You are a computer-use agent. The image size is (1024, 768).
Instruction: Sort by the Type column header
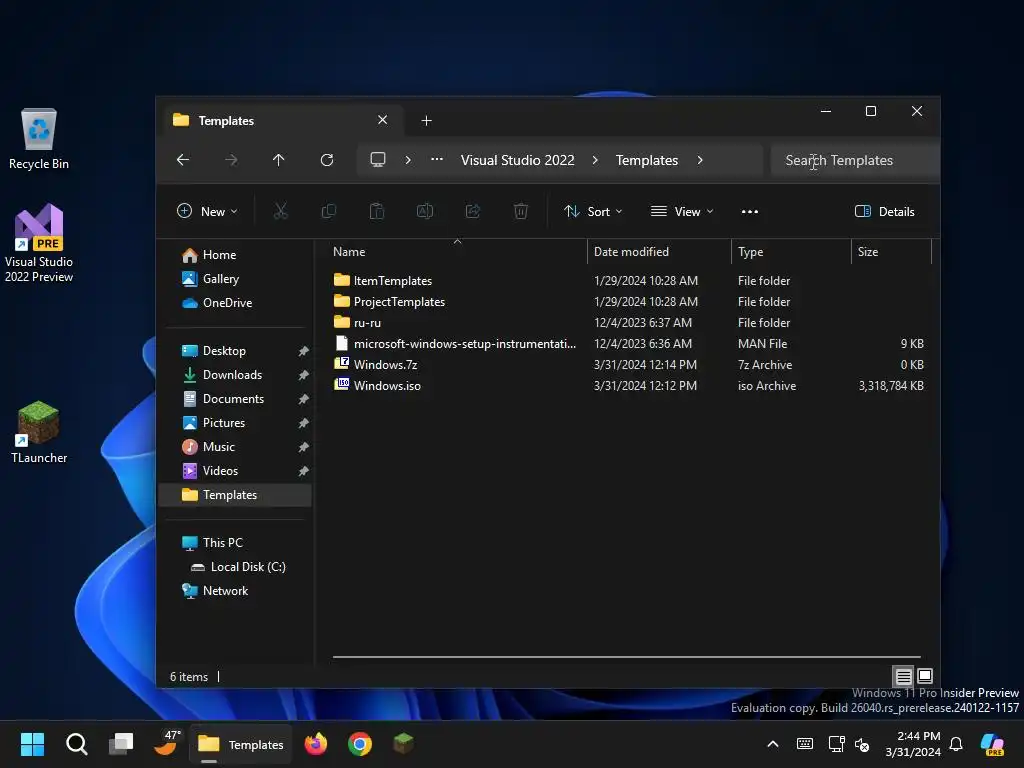(x=792, y=251)
